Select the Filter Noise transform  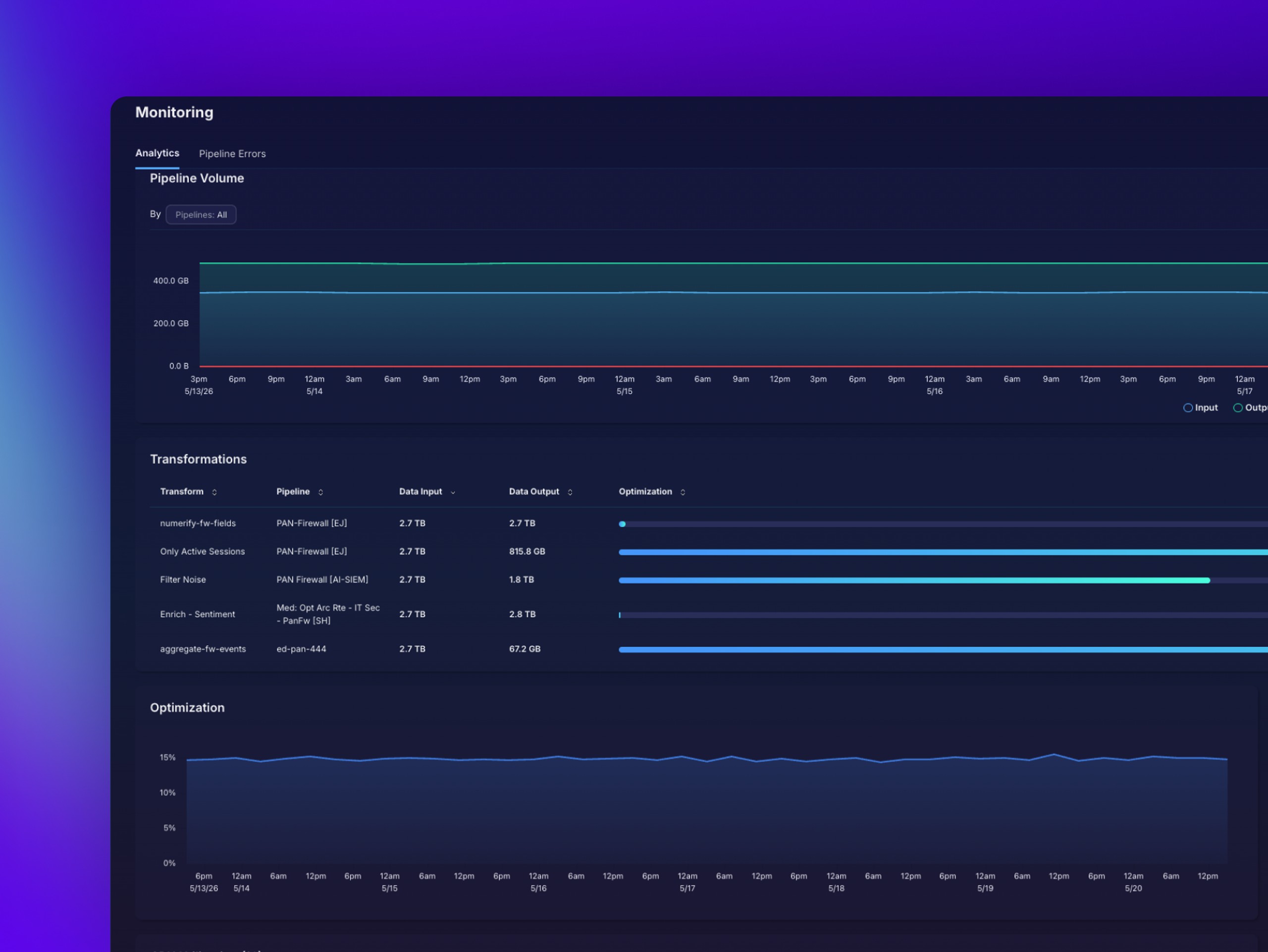click(183, 580)
